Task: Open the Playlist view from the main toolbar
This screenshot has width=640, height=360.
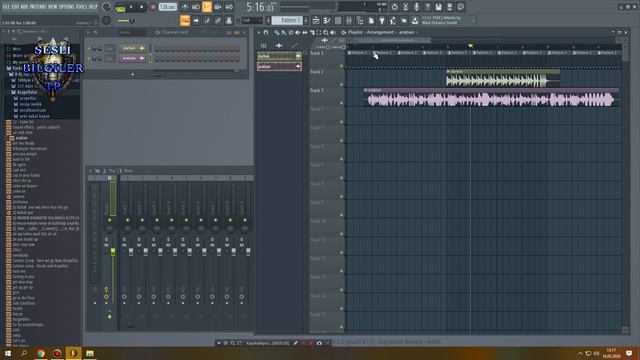Action: pos(316,20)
